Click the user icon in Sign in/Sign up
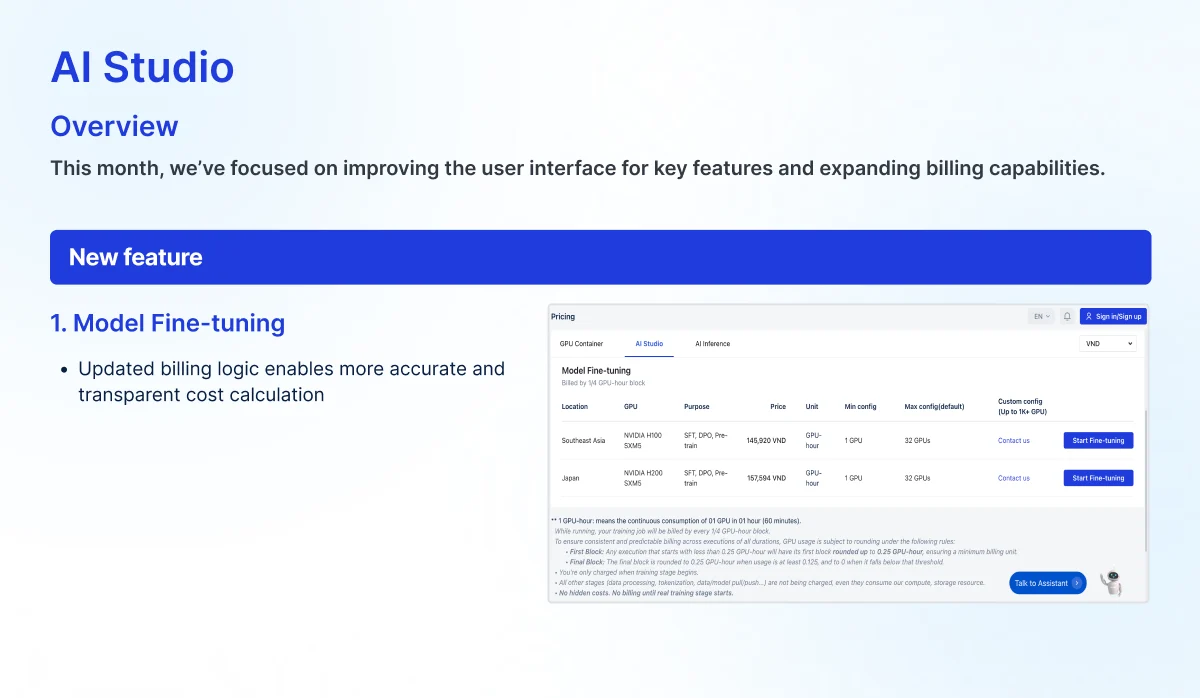 tap(1089, 317)
